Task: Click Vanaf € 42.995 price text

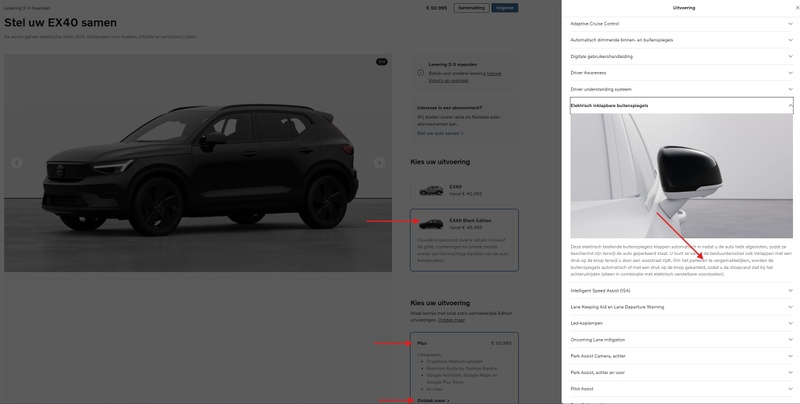Action: [465, 194]
